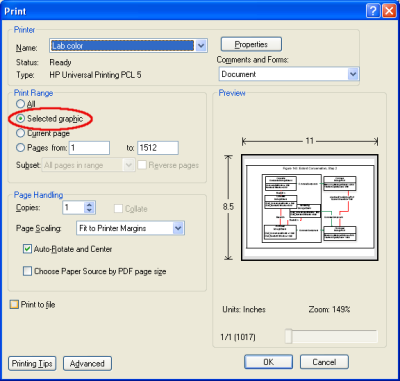Screen dimensions: 400x381
Task: Click the Units: Inches label
Action: (x=244, y=310)
